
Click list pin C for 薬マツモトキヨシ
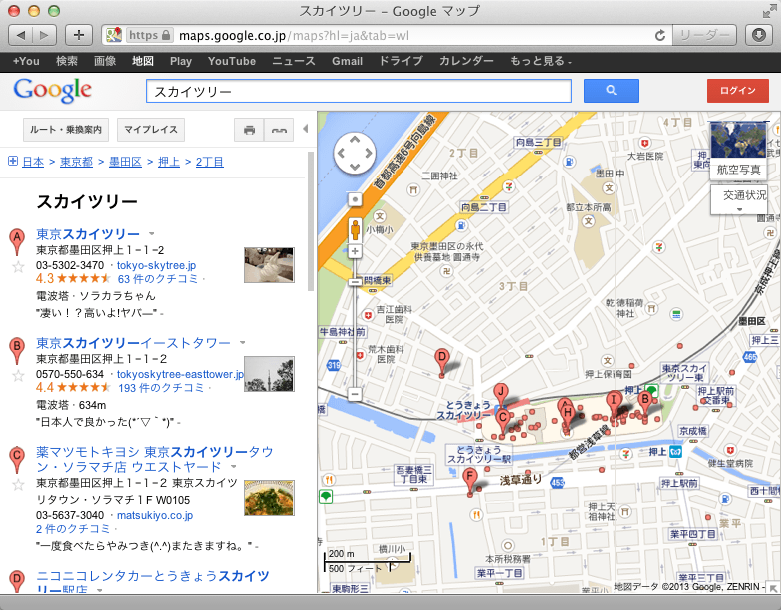17,459
